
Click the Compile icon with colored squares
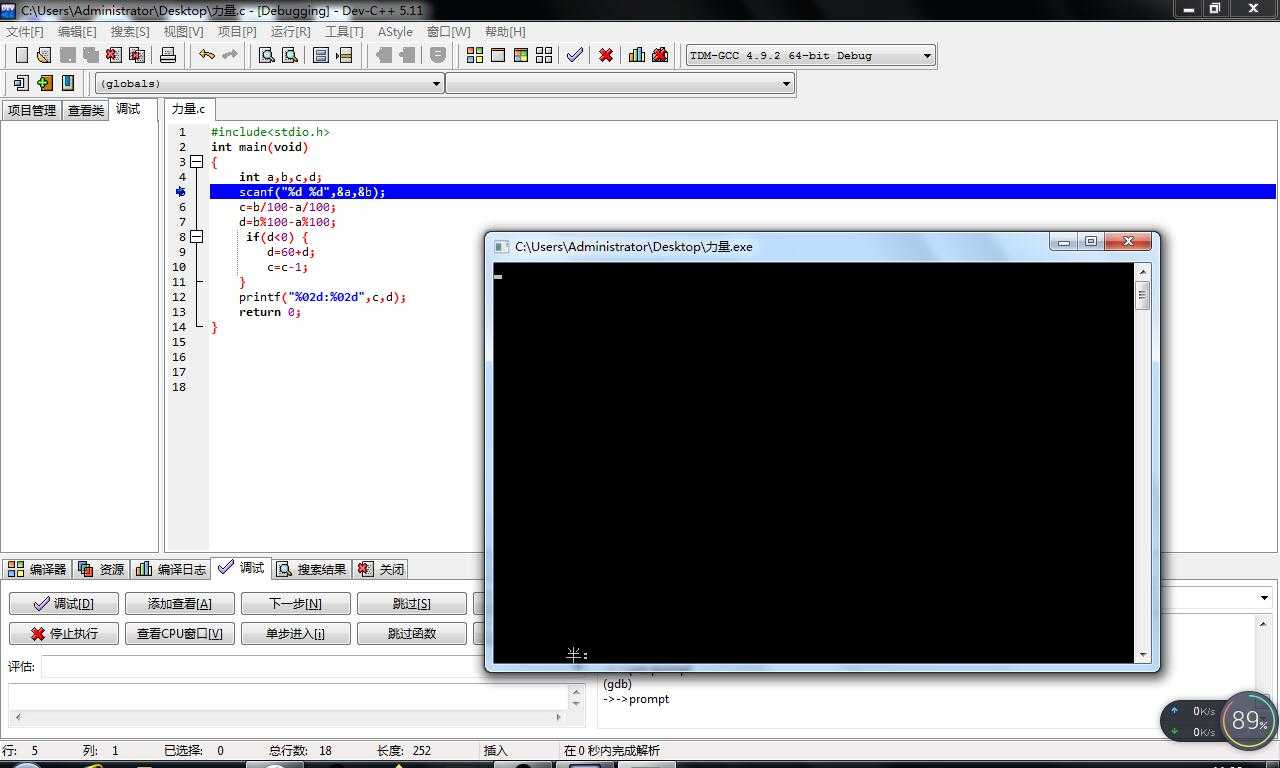[x=475, y=55]
